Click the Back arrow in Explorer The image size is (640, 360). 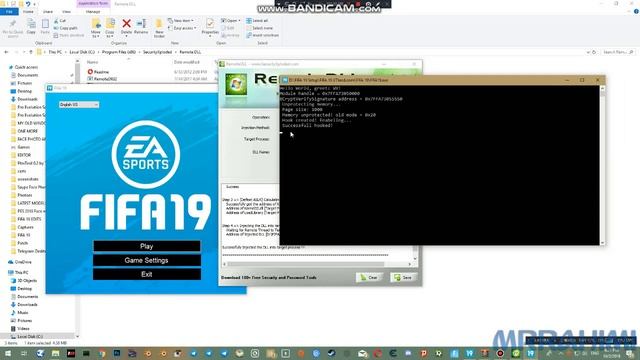[x=6, y=52]
